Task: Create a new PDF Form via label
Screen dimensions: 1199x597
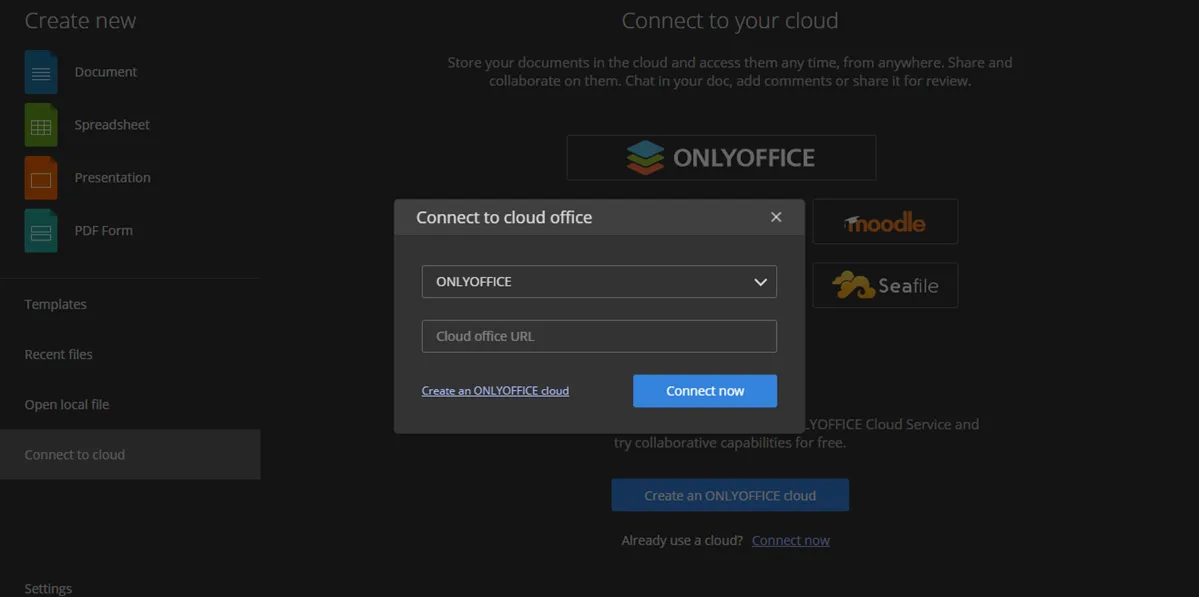Action: 103,230
